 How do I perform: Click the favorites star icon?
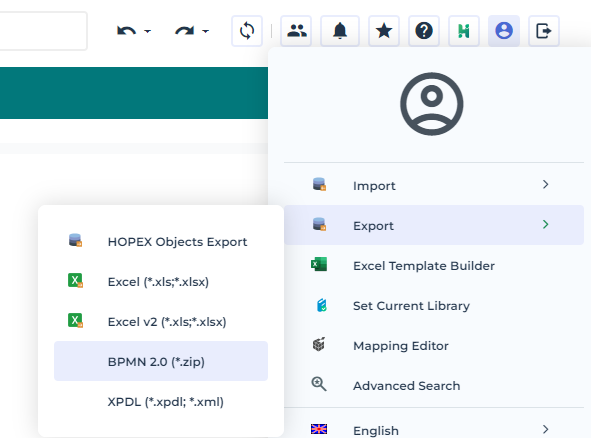point(384,31)
